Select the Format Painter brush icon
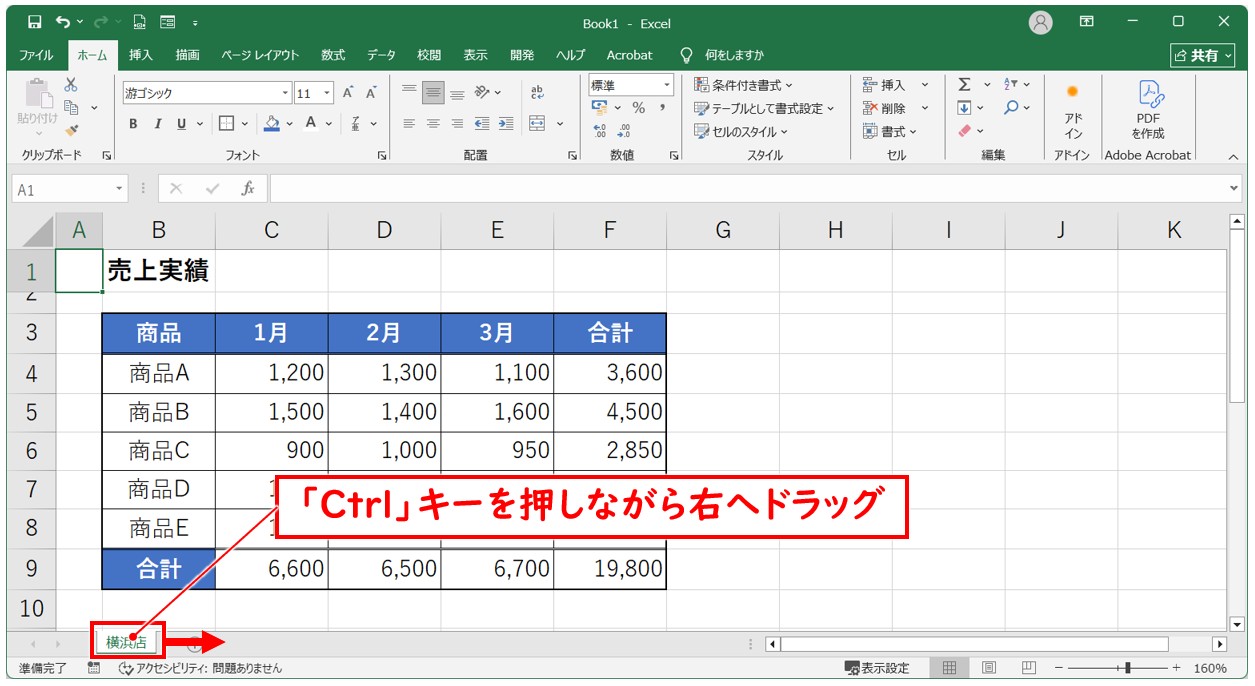The width and height of the screenshot is (1255, 686). pos(71,130)
